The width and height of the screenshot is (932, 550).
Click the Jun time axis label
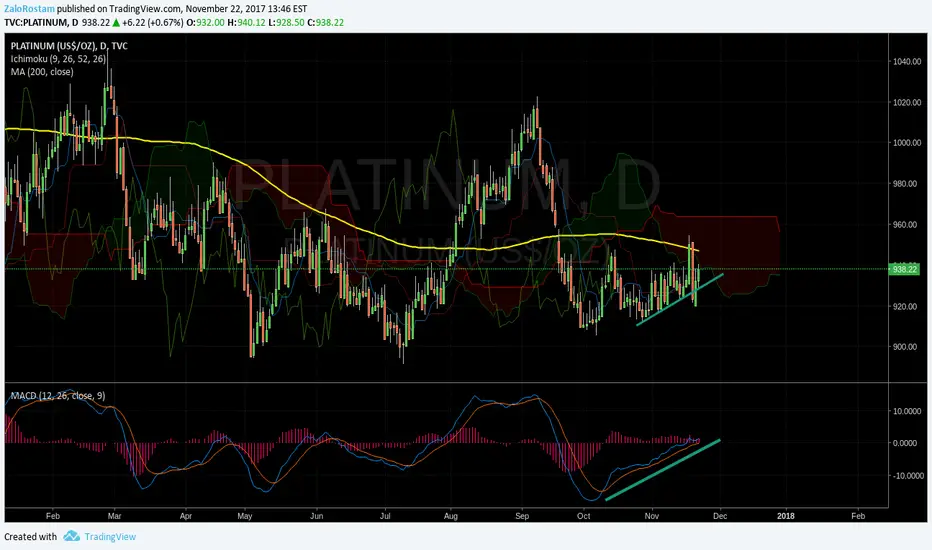pyautogui.click(x=317, y=516)
